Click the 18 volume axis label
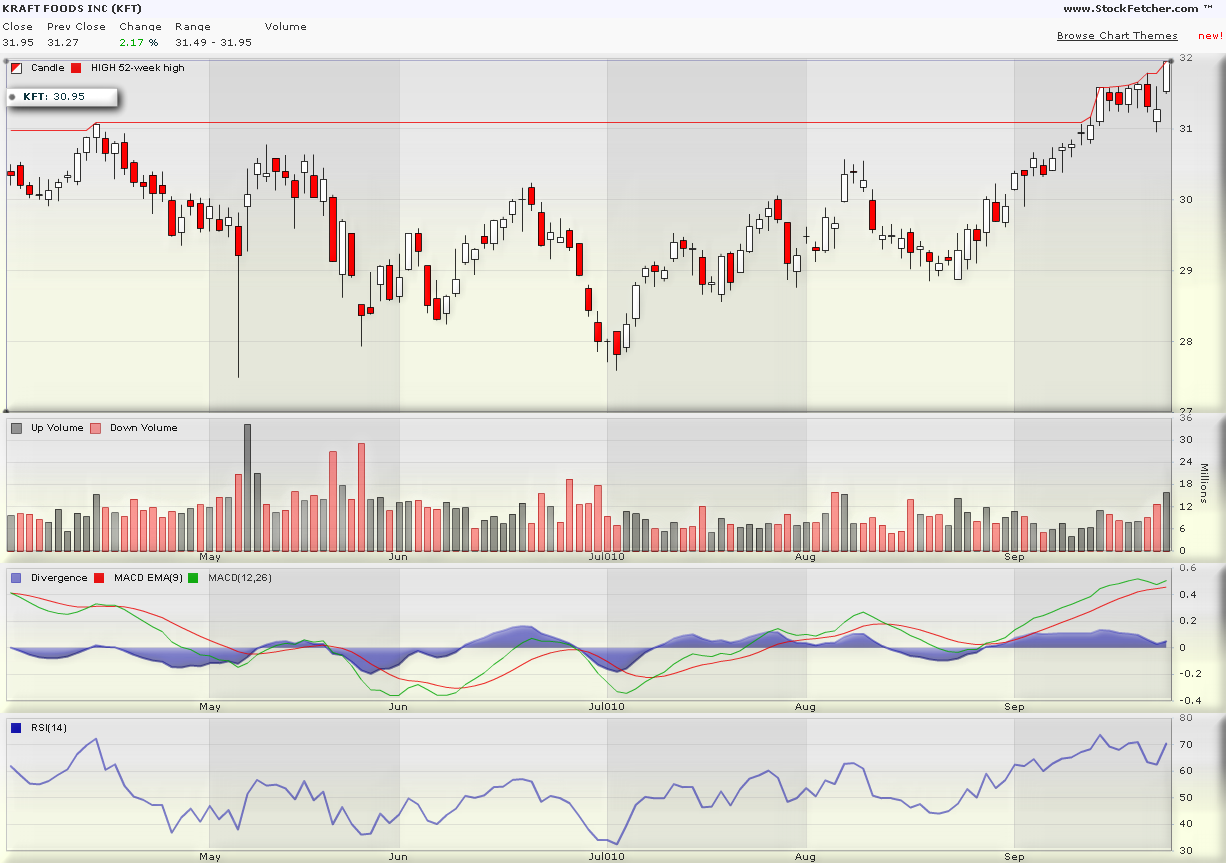Viewport: 1226px width, 863px height. click(x=1185, y=484)
